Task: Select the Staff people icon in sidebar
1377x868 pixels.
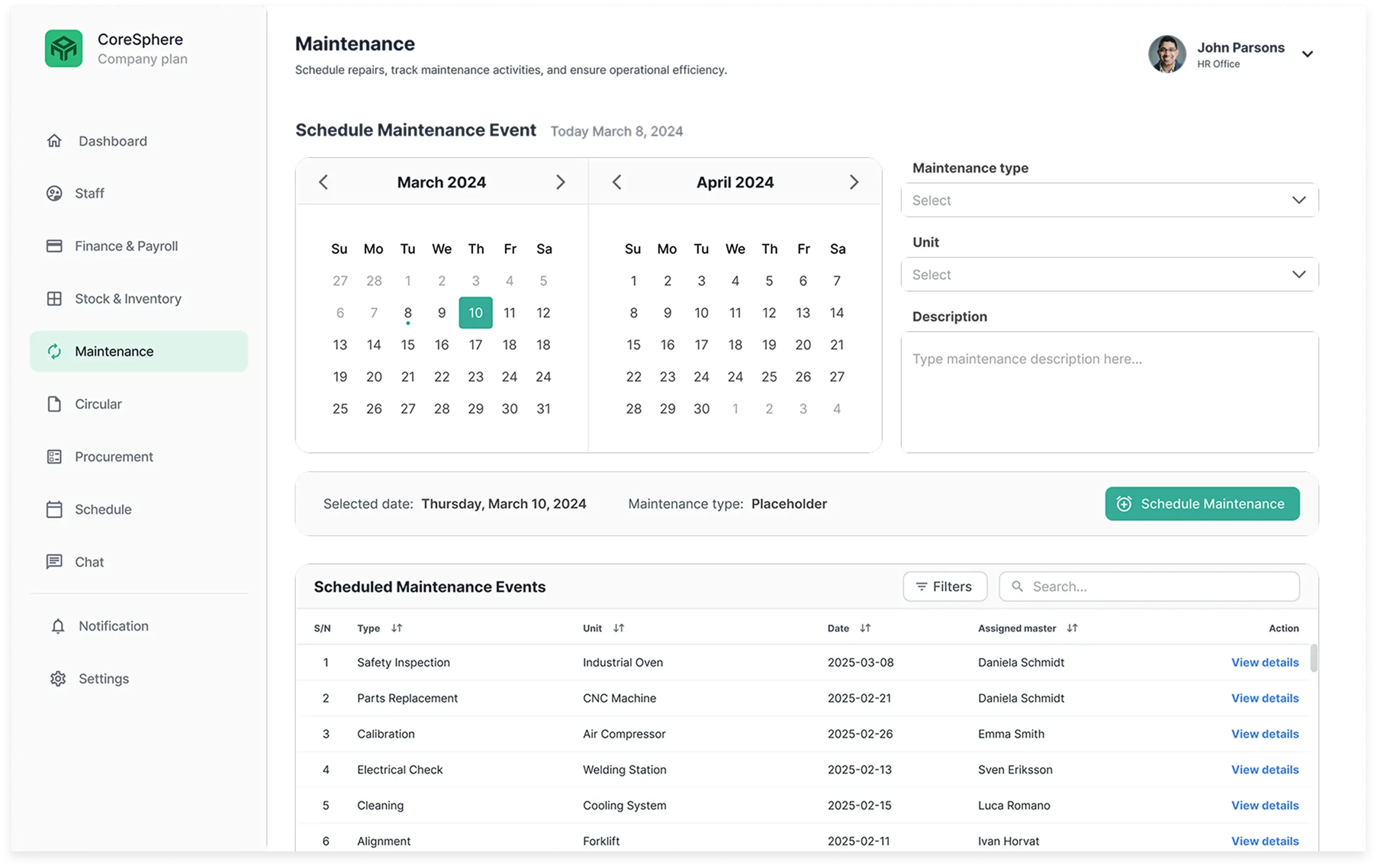Action: pyautogui.click(x=54, y=193)
